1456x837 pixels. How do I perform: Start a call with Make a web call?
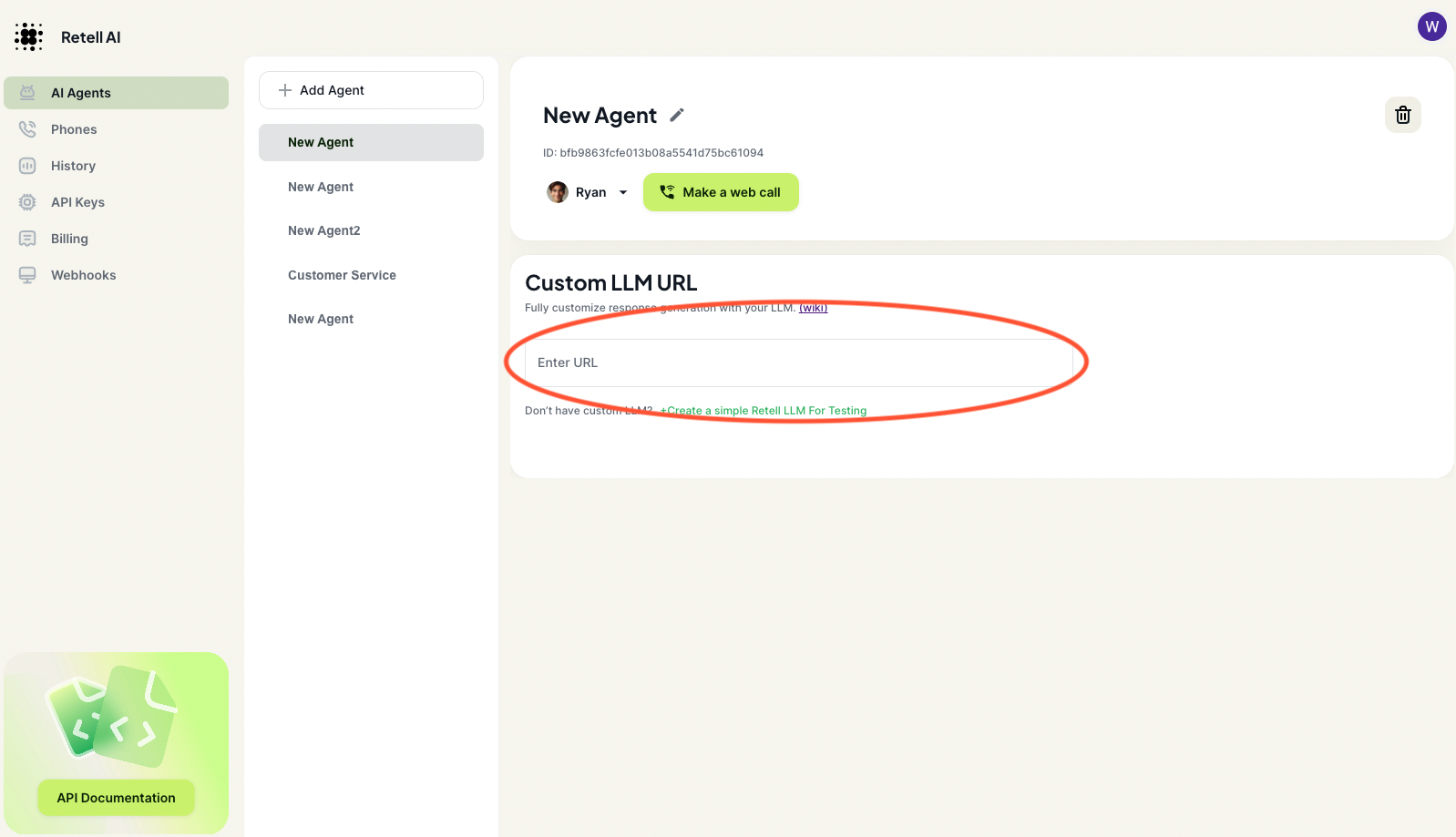[721, 192]
